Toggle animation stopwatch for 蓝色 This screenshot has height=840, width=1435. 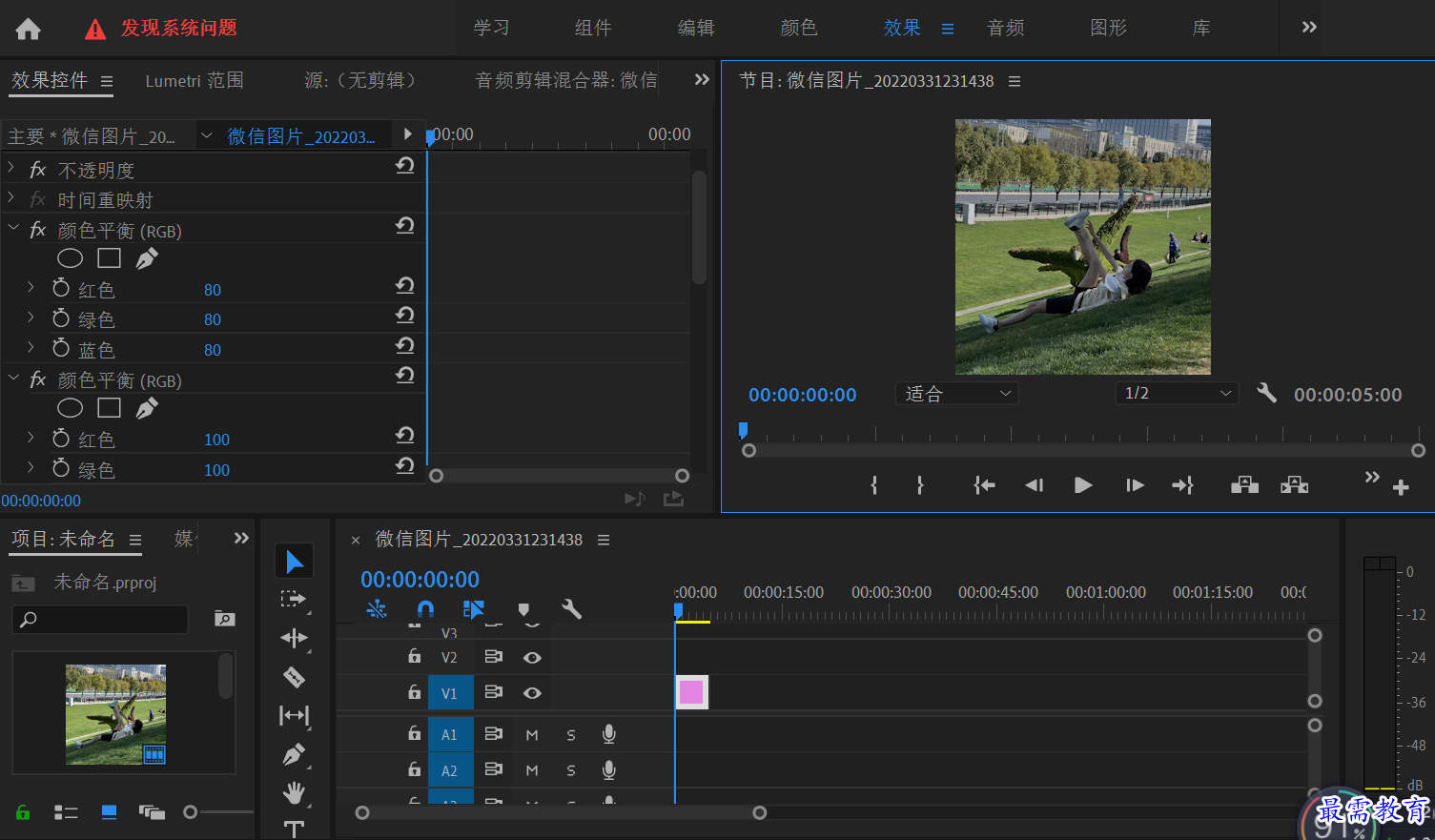(x=61, y=348)
